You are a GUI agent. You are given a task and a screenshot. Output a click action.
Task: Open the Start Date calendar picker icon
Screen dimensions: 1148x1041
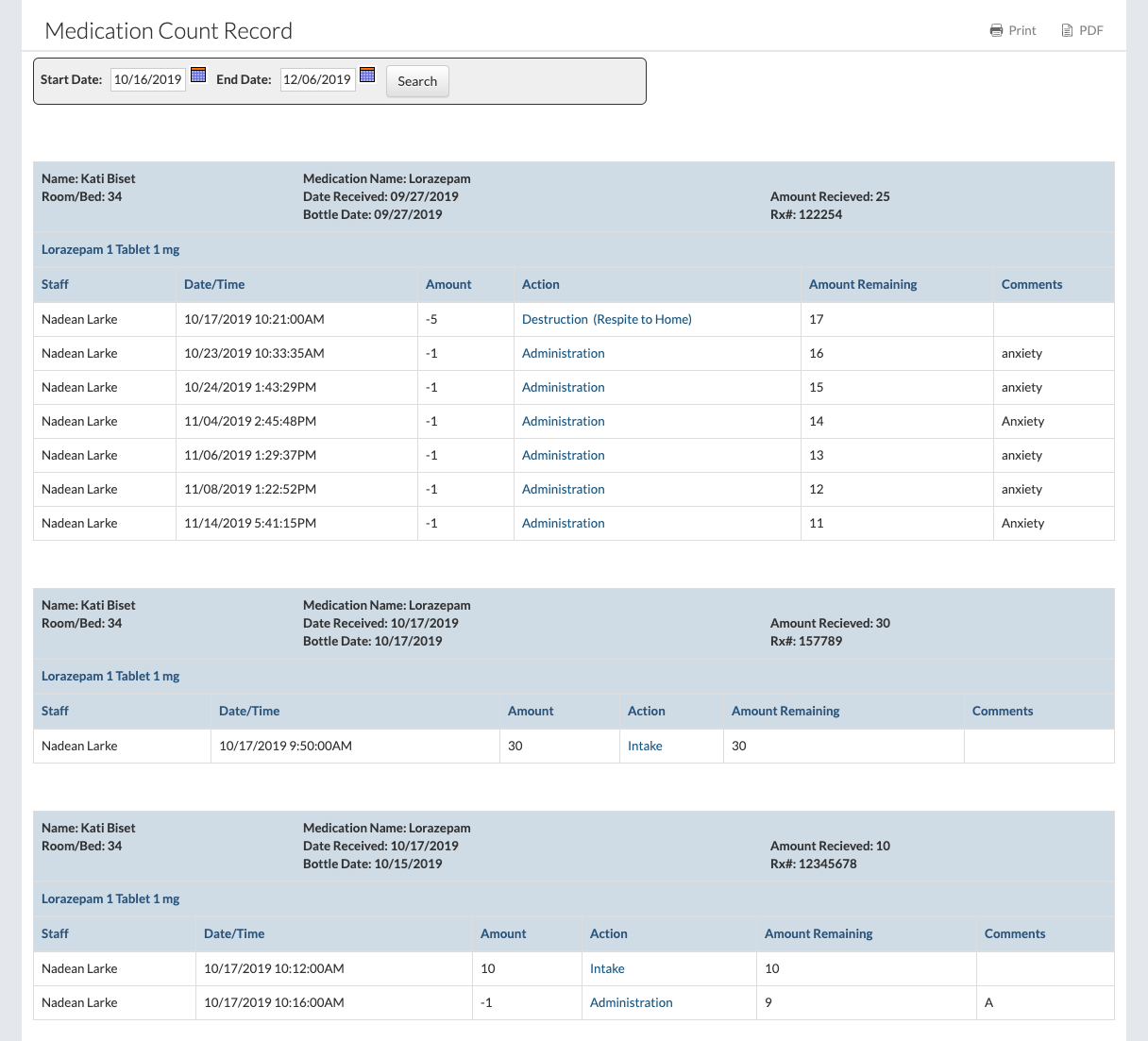(x=198, y=76)
